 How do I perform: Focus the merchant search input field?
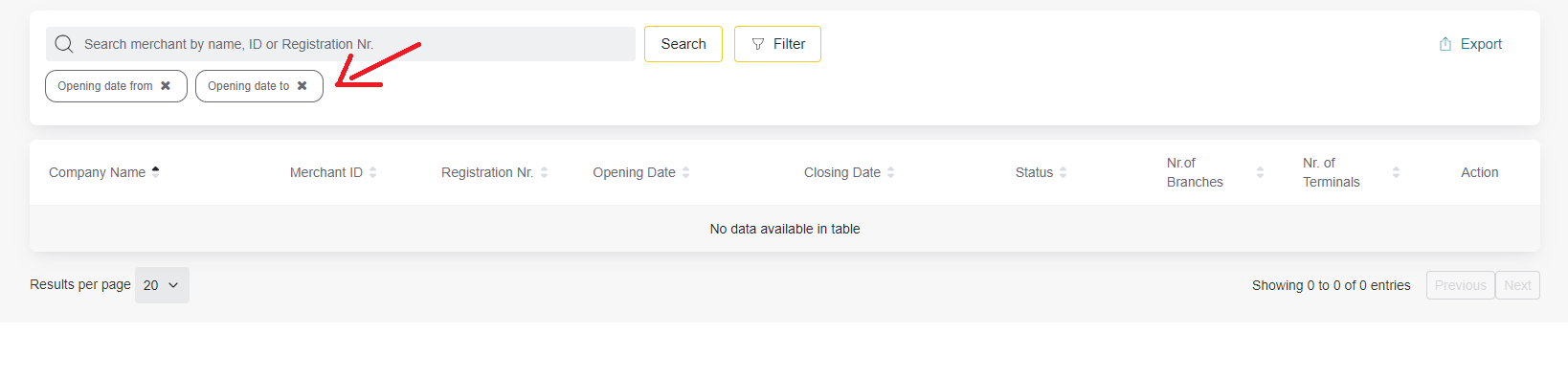click(x=341, y=44)
